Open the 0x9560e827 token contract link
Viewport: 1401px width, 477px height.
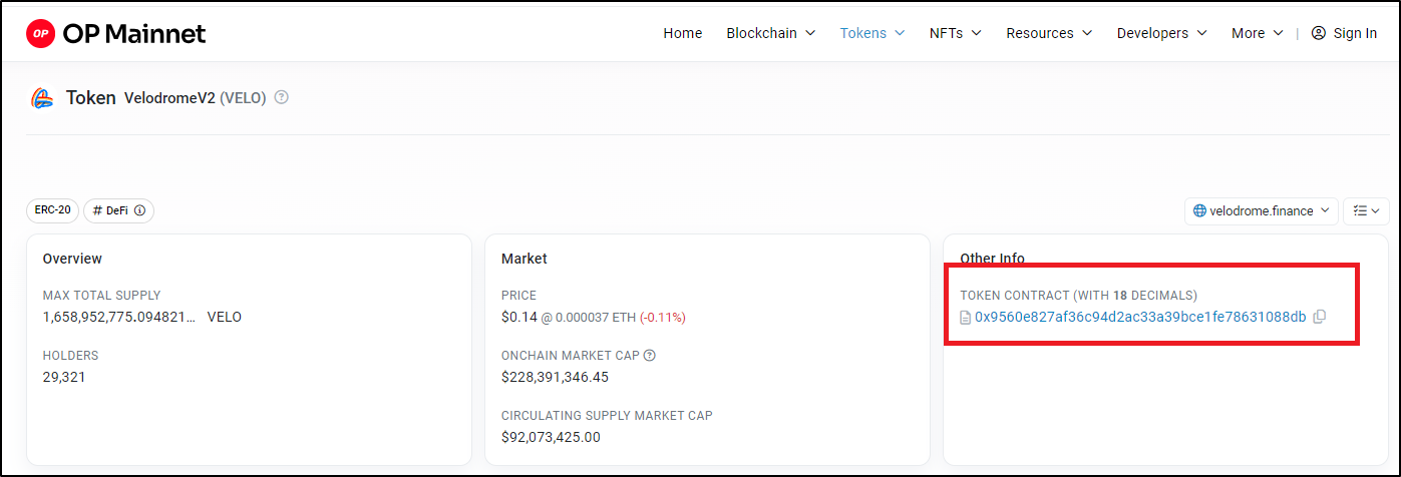coord(1140,317)
